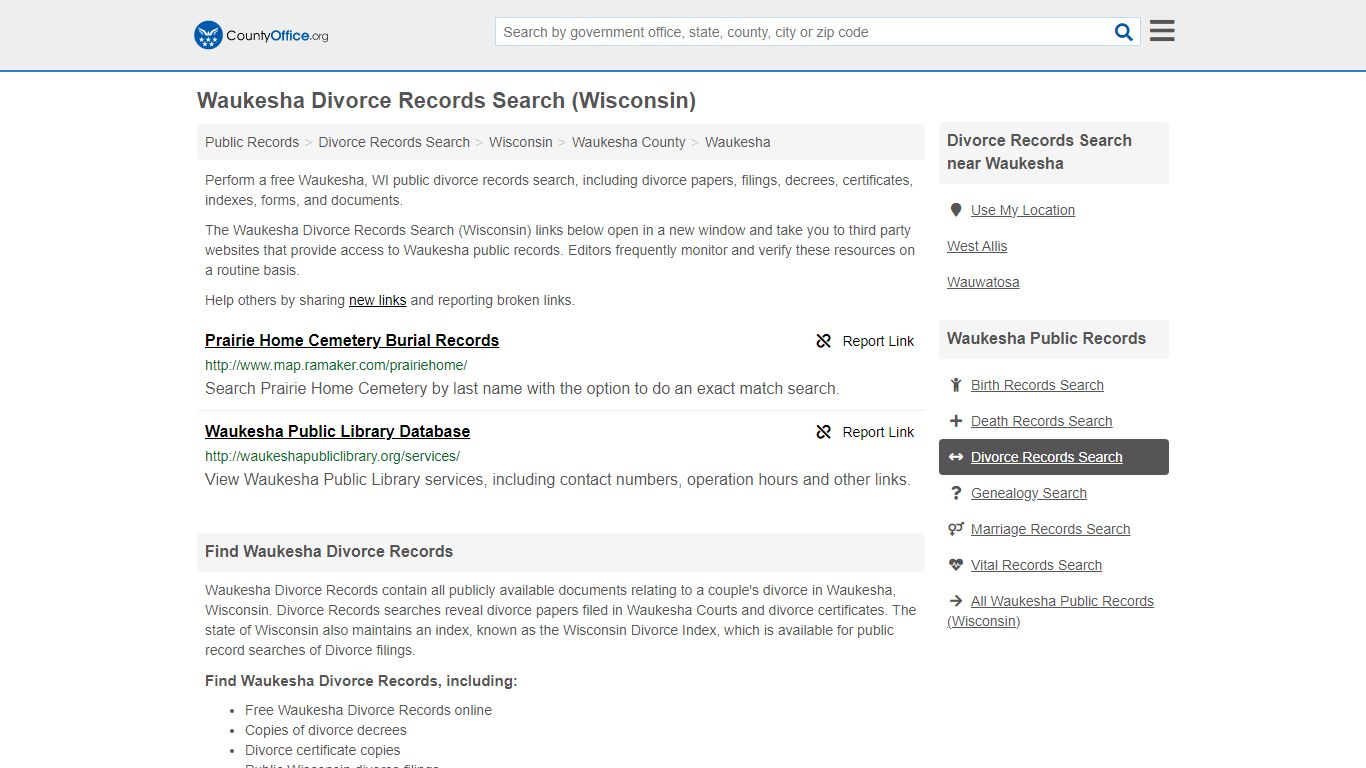
Task: Open West Allis divorce records
Action: click(x=977, y=246)
